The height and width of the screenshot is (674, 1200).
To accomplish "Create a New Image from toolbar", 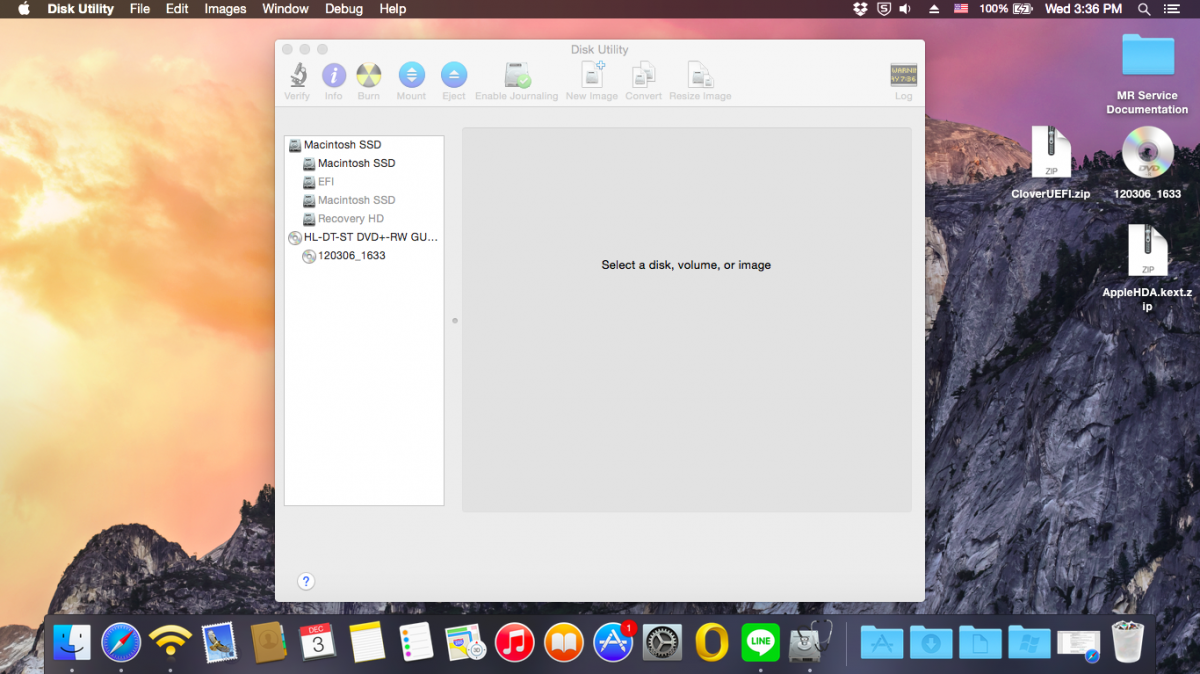I will [x=592, y=76].
